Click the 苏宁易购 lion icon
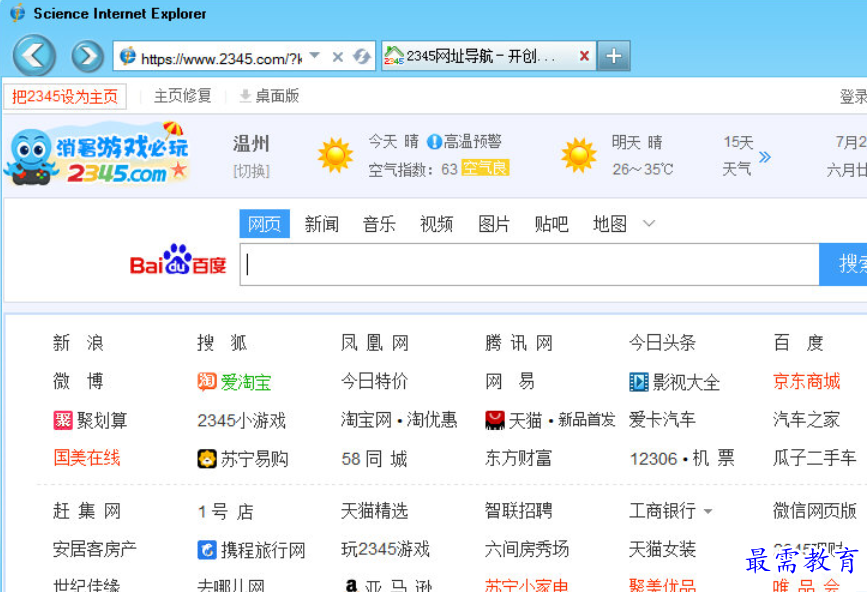This screenshot has width=867, height=592. click(207, 459)
